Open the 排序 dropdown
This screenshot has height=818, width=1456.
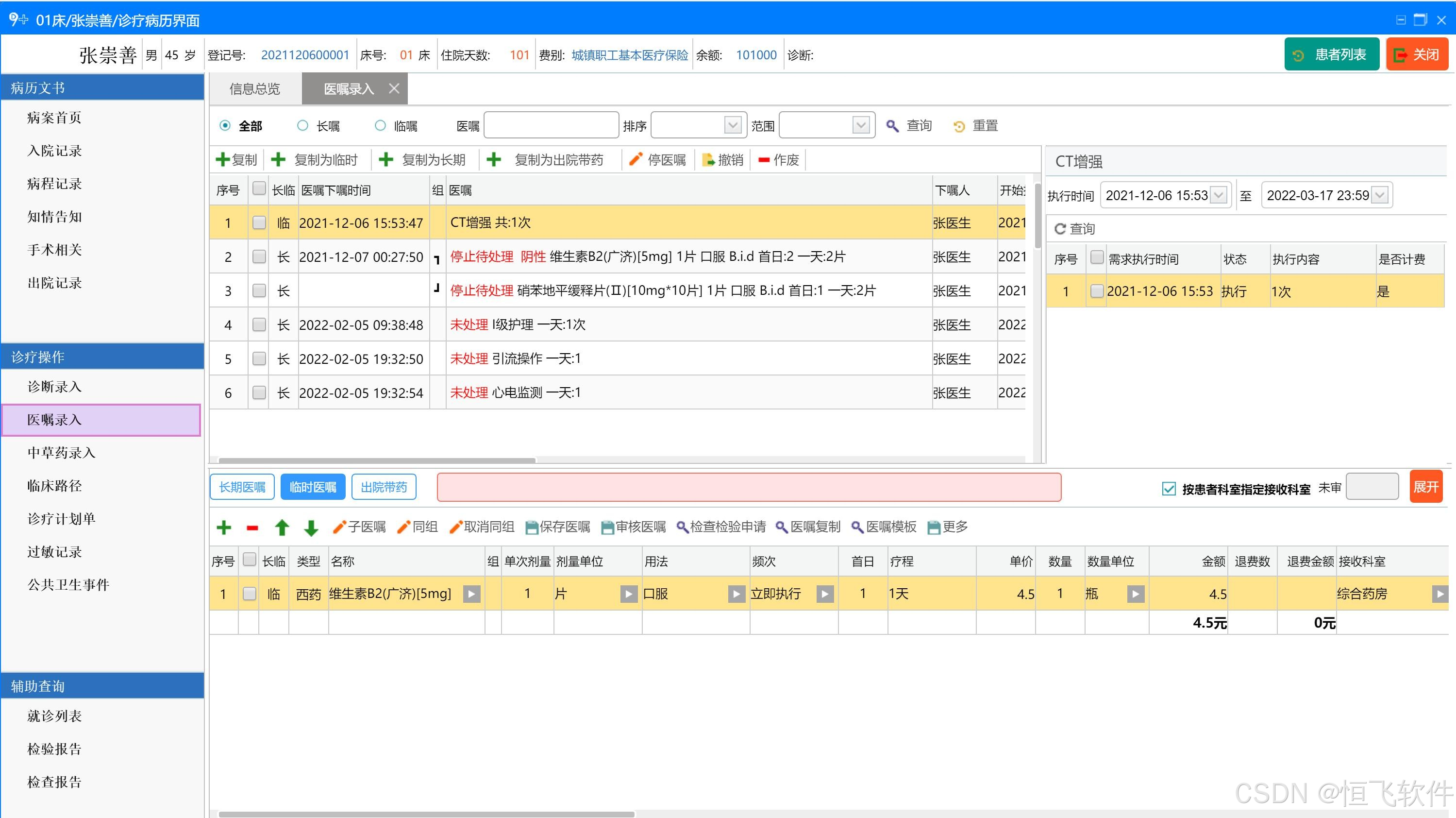point(733,125)
